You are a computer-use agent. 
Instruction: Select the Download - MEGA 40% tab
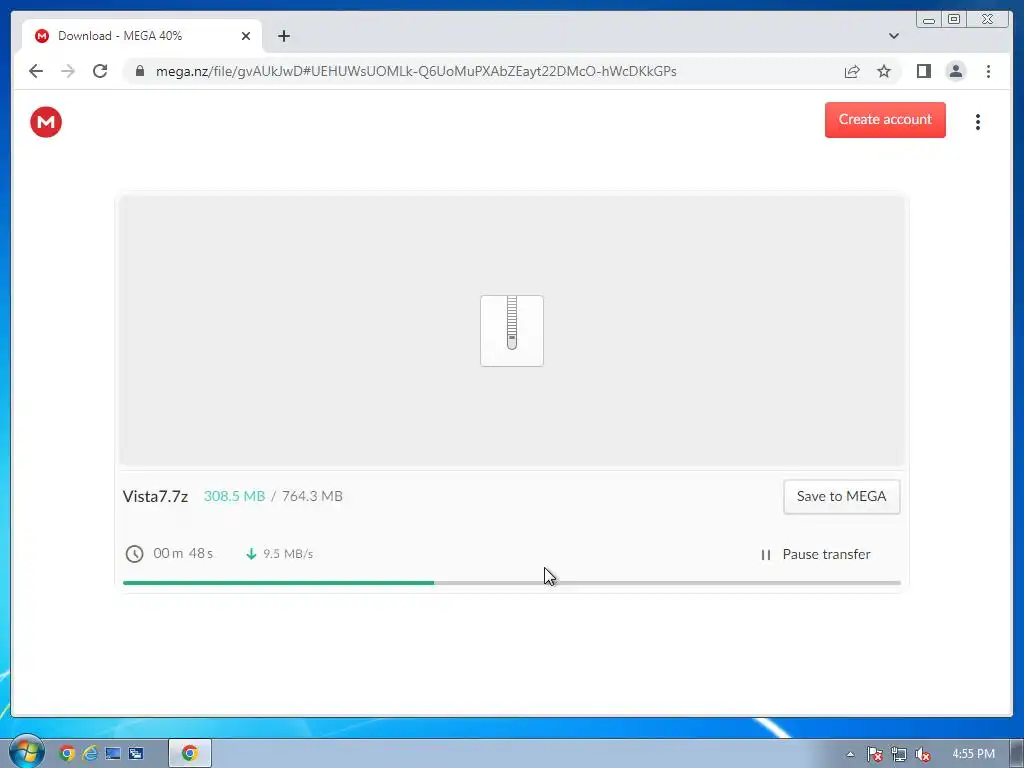tap(142, 36)
